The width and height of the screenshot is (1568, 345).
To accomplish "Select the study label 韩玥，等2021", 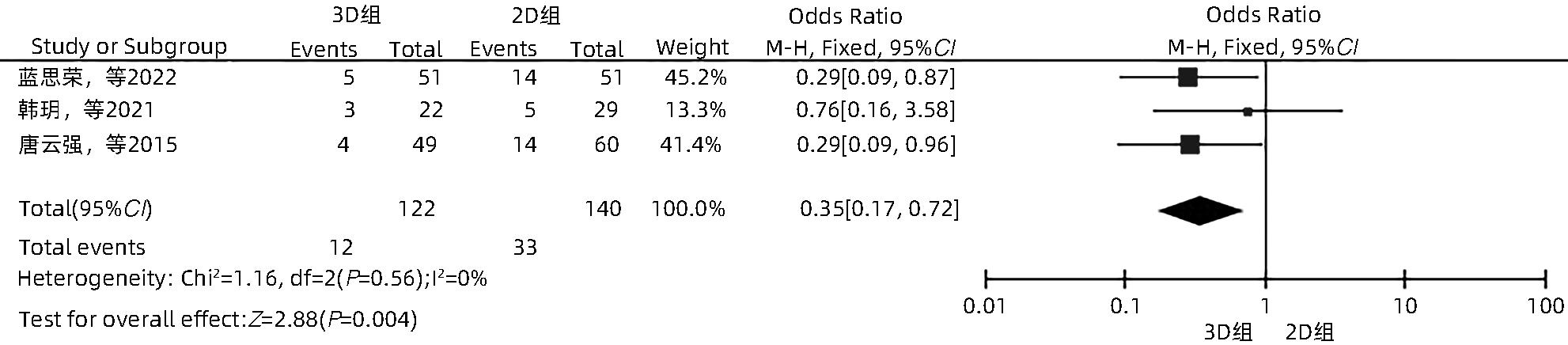I will (x=86, y=110).
